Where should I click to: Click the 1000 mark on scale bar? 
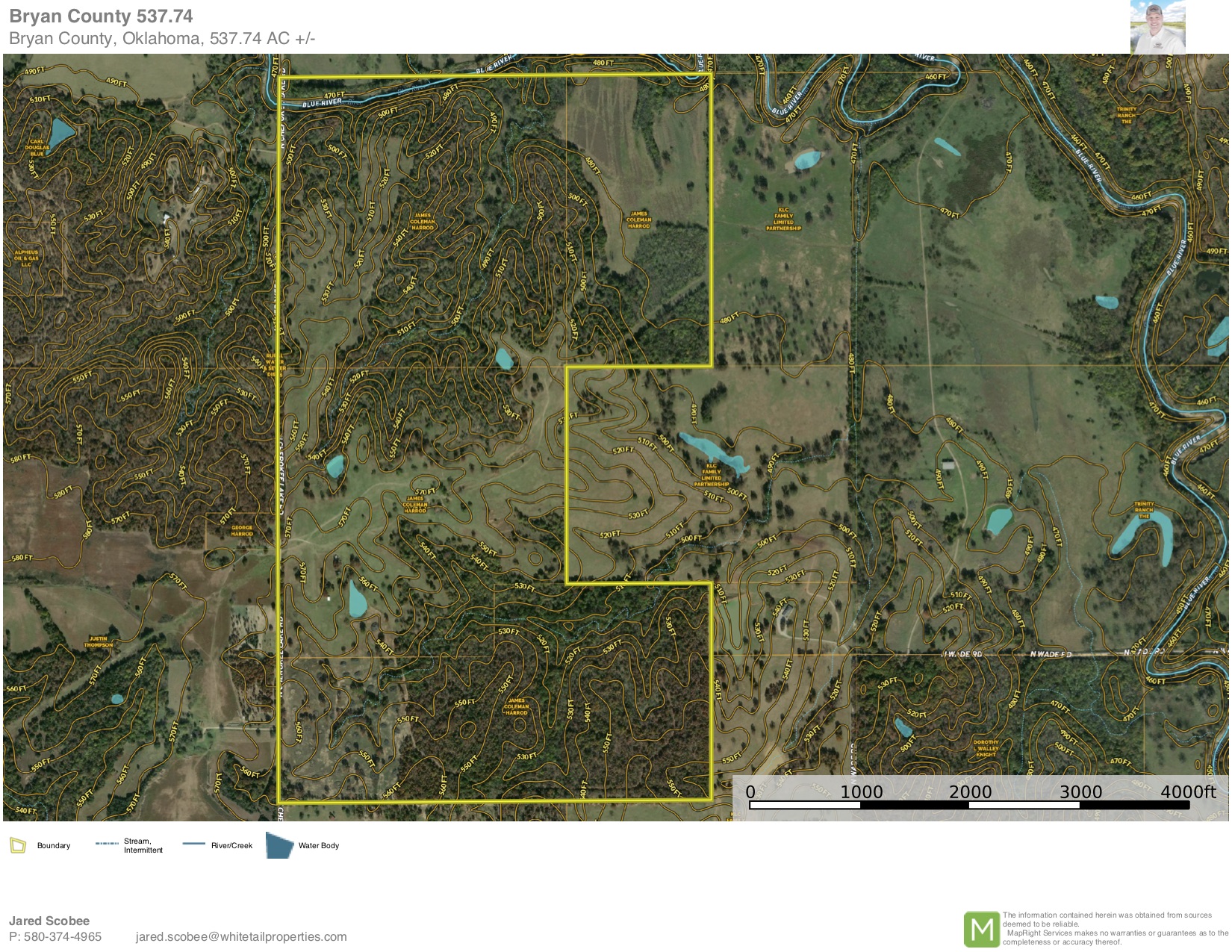click(862, 792)
